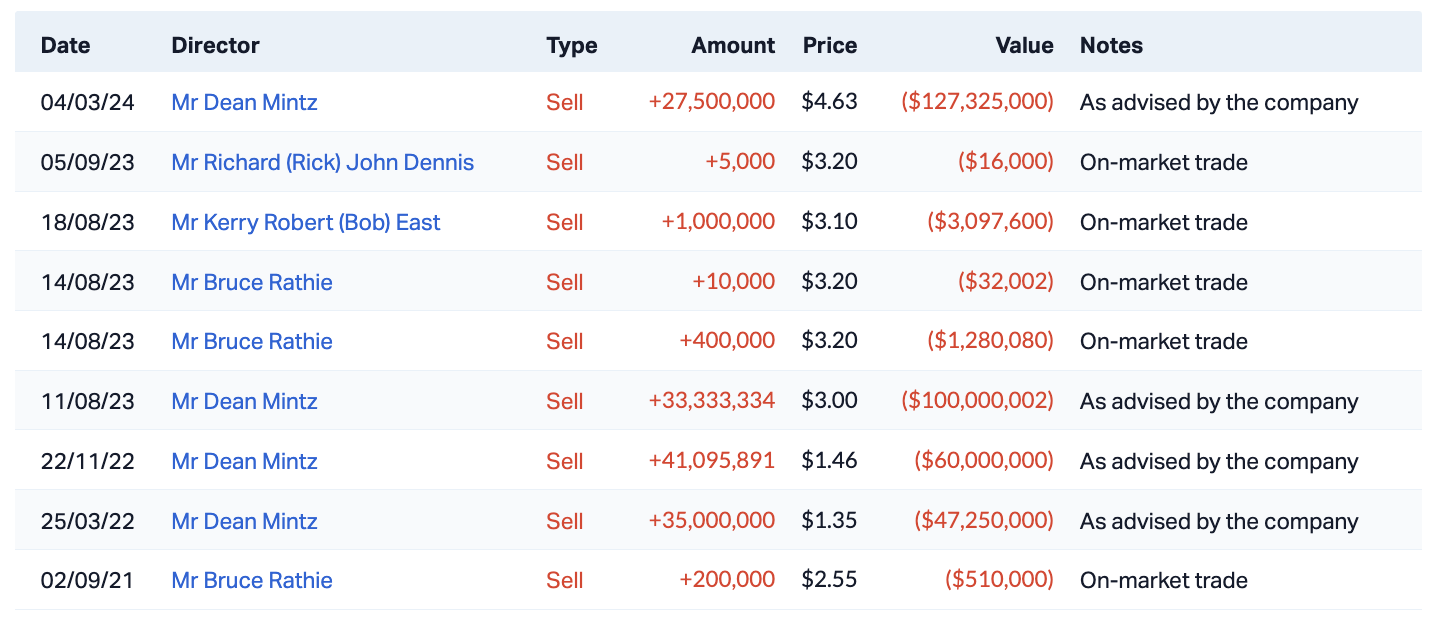This screenshot has width=1436, height=628.
Task: Click the Value column header
Action: (x=1024, y=45)
